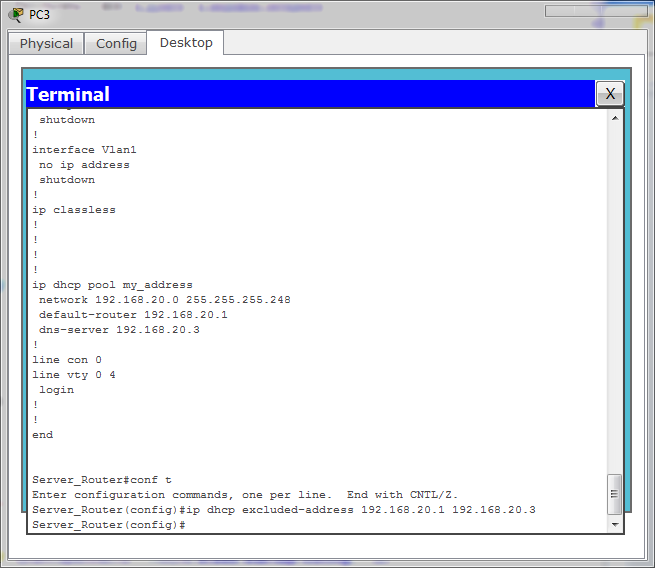Image resolution: width=655 pixels, height=568 pixels.
Task: Click the 'end' line
Action: click(x=43, y=435)
